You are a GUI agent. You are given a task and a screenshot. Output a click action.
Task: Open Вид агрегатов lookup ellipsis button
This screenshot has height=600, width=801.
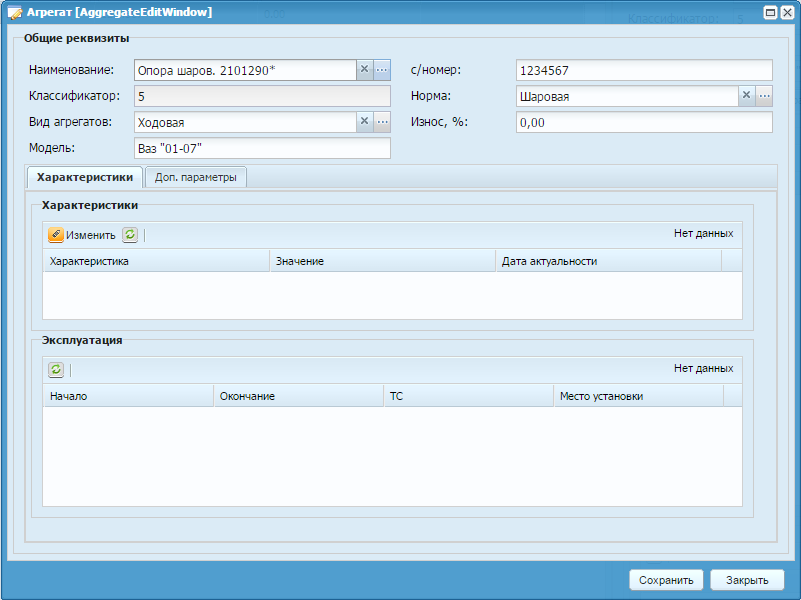pyautogui.click(x=382, y=122)
